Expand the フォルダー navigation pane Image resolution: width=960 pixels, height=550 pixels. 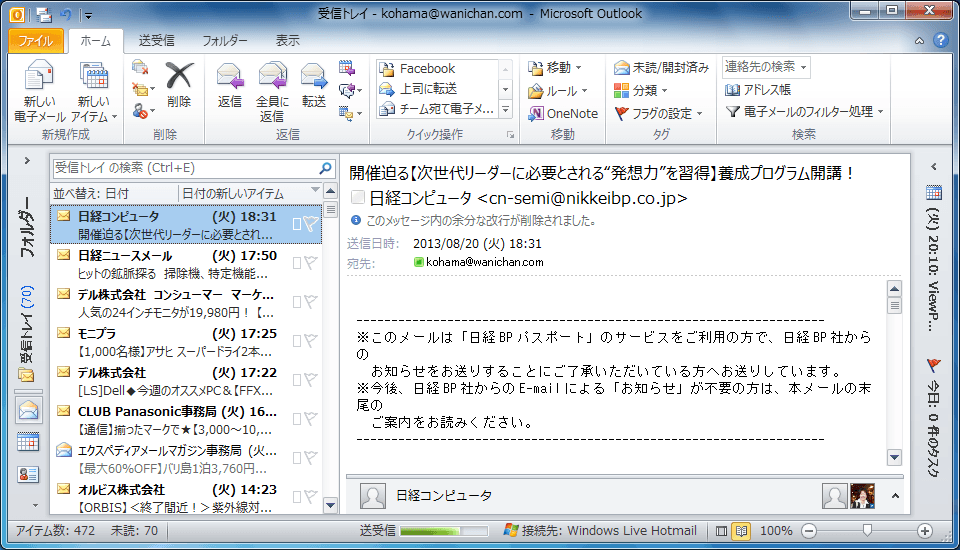click(x=27, y=161)
